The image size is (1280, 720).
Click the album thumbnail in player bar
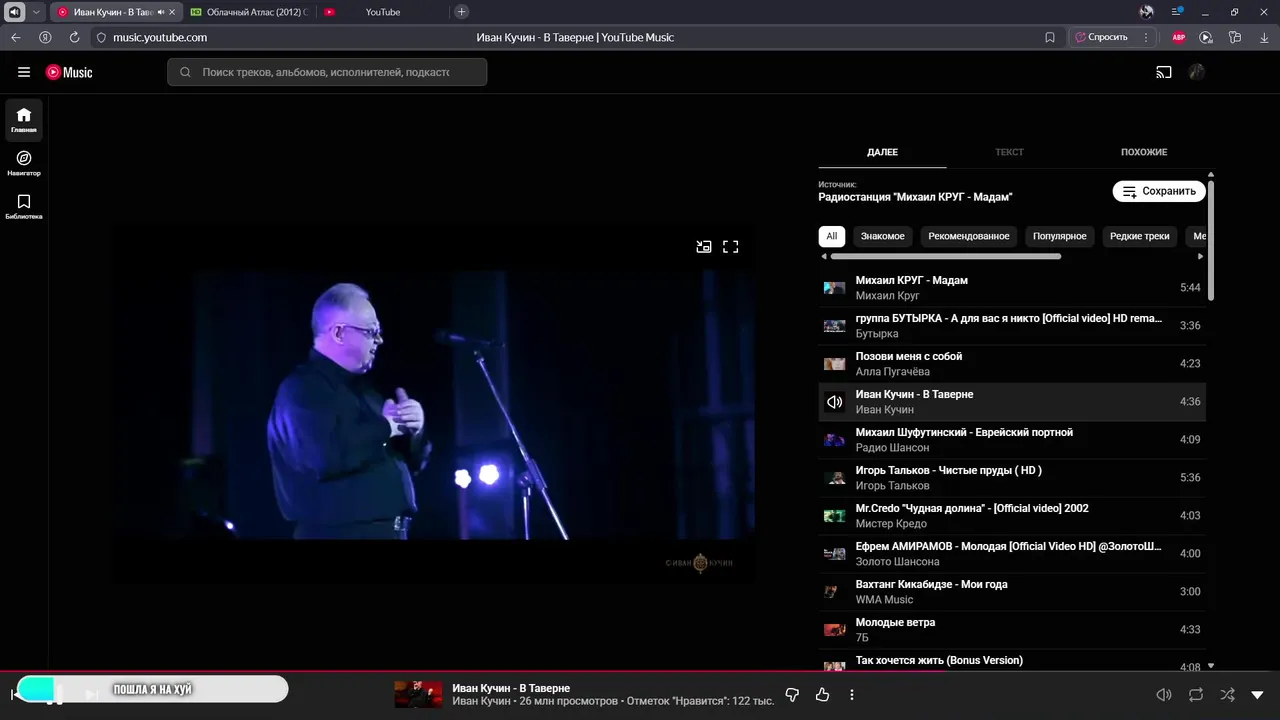(418, 694)
